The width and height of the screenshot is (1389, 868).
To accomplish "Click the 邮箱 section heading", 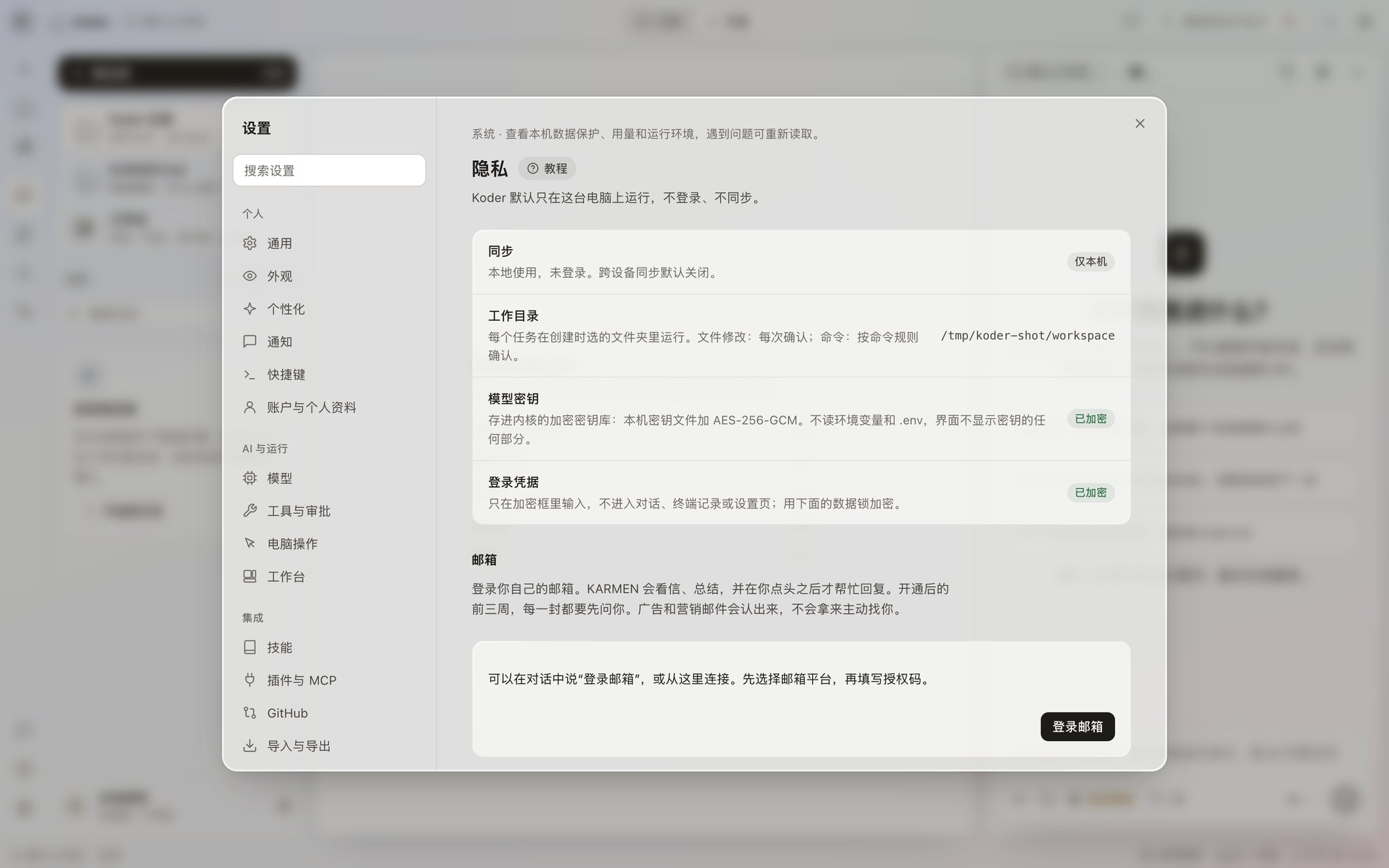I will (x=484, y=559).
